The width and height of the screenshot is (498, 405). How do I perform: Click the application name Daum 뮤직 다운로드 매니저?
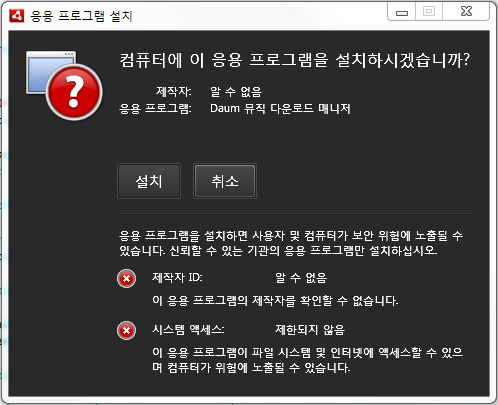[280, 109]
